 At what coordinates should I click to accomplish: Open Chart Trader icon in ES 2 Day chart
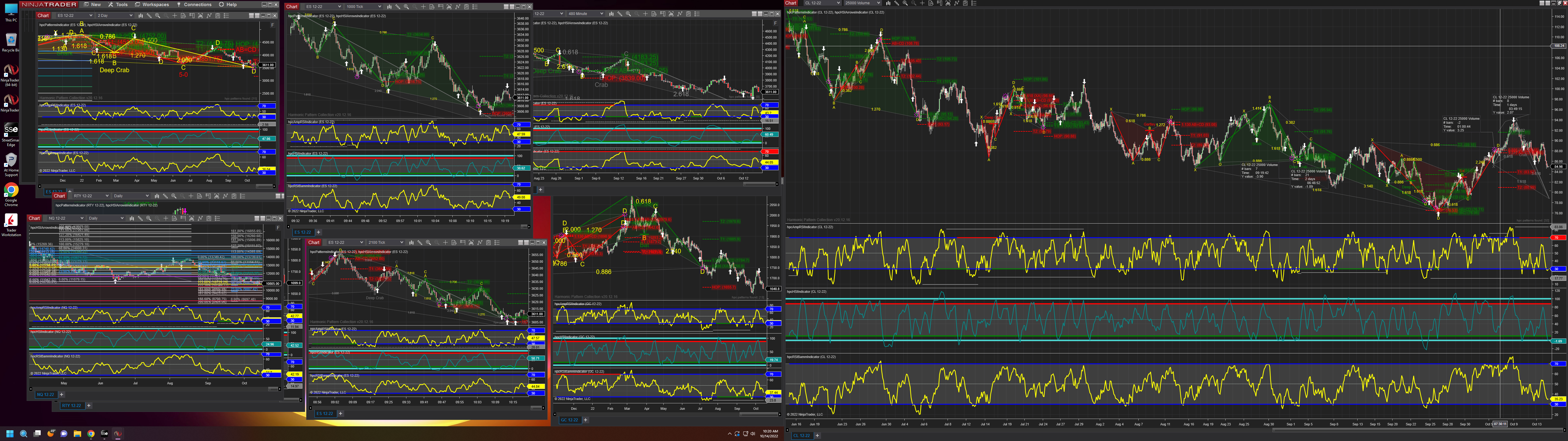click(192, 16)
